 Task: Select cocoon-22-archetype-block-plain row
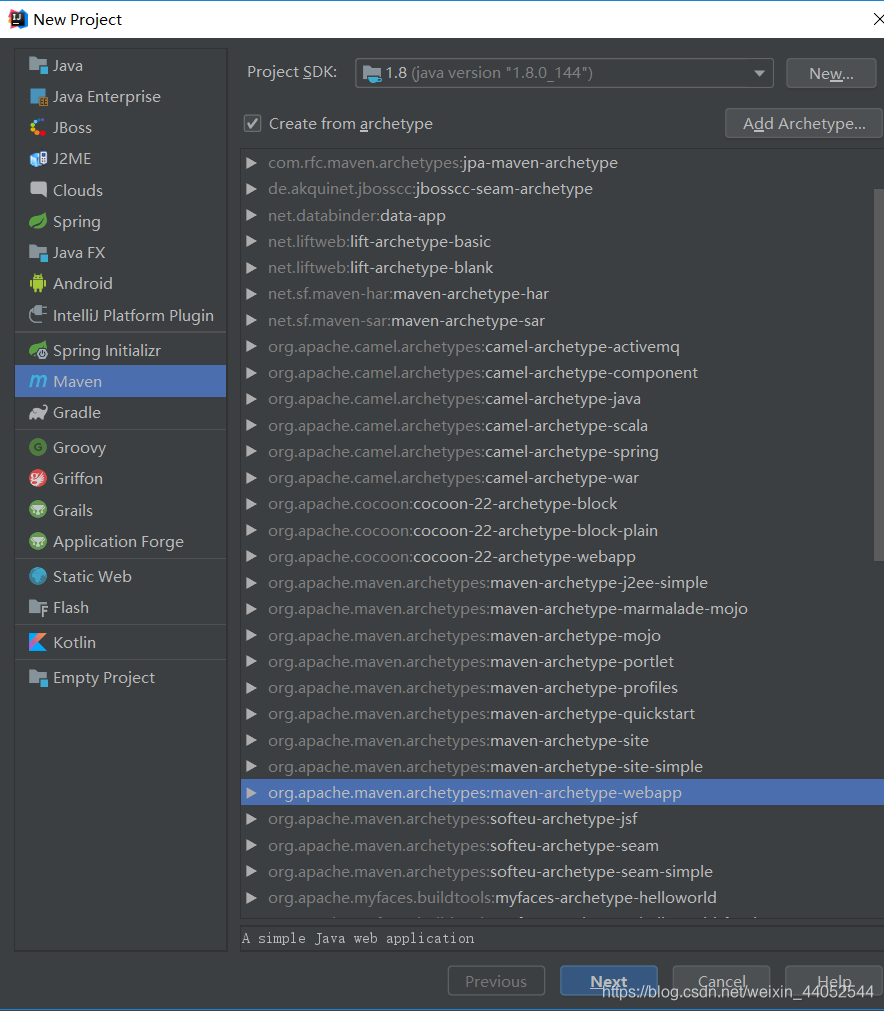click(562, 531)
